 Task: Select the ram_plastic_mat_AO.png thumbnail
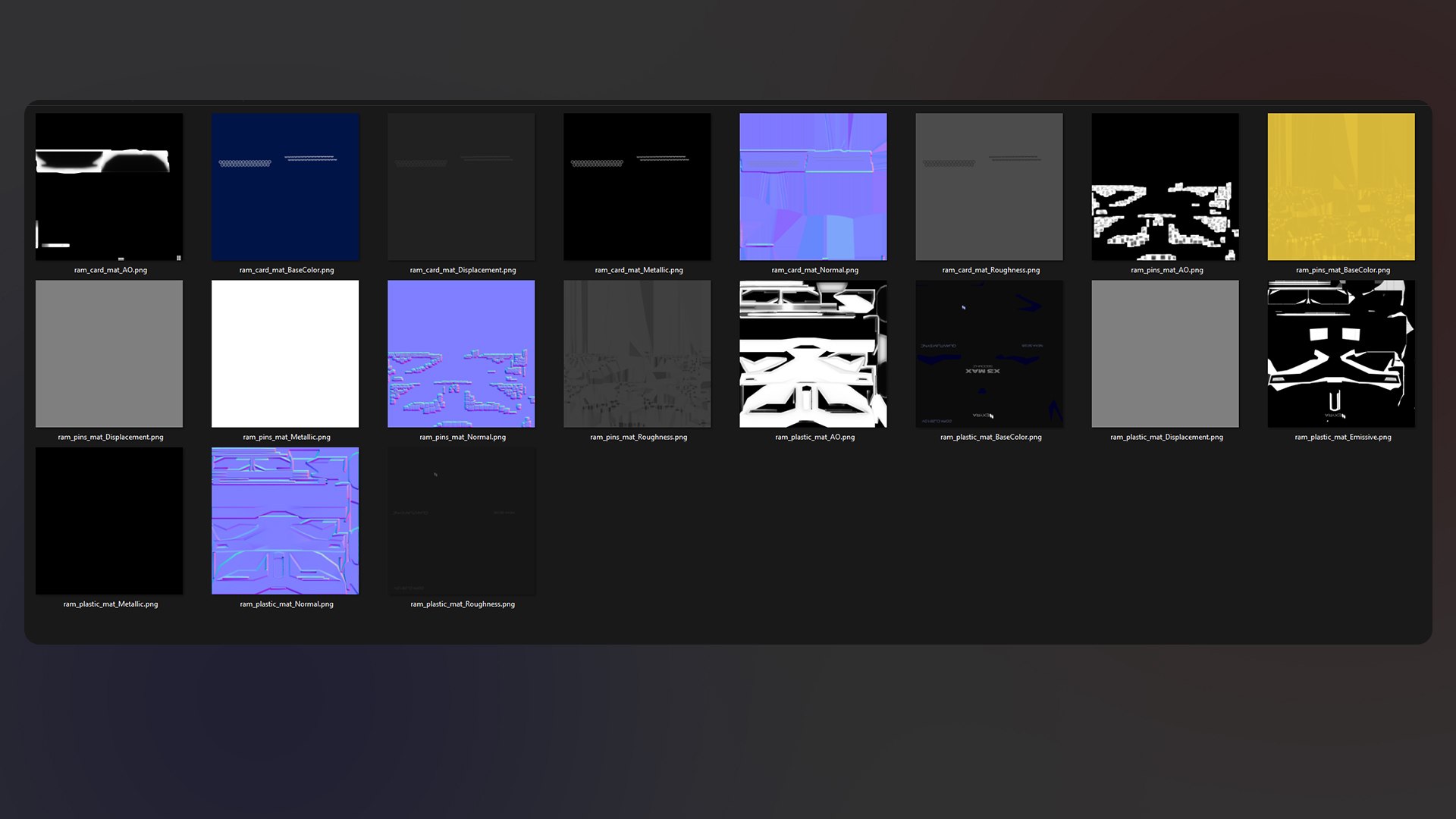pyautogui.click(x=813, y=353)
